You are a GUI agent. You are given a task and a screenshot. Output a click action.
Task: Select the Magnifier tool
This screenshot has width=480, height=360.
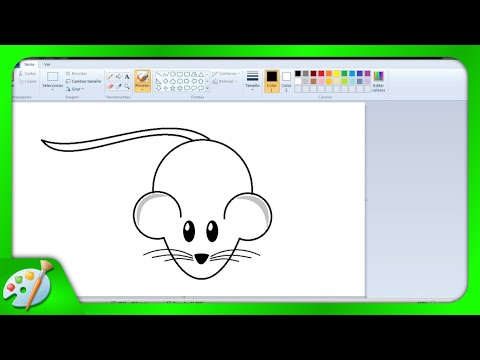127,86
